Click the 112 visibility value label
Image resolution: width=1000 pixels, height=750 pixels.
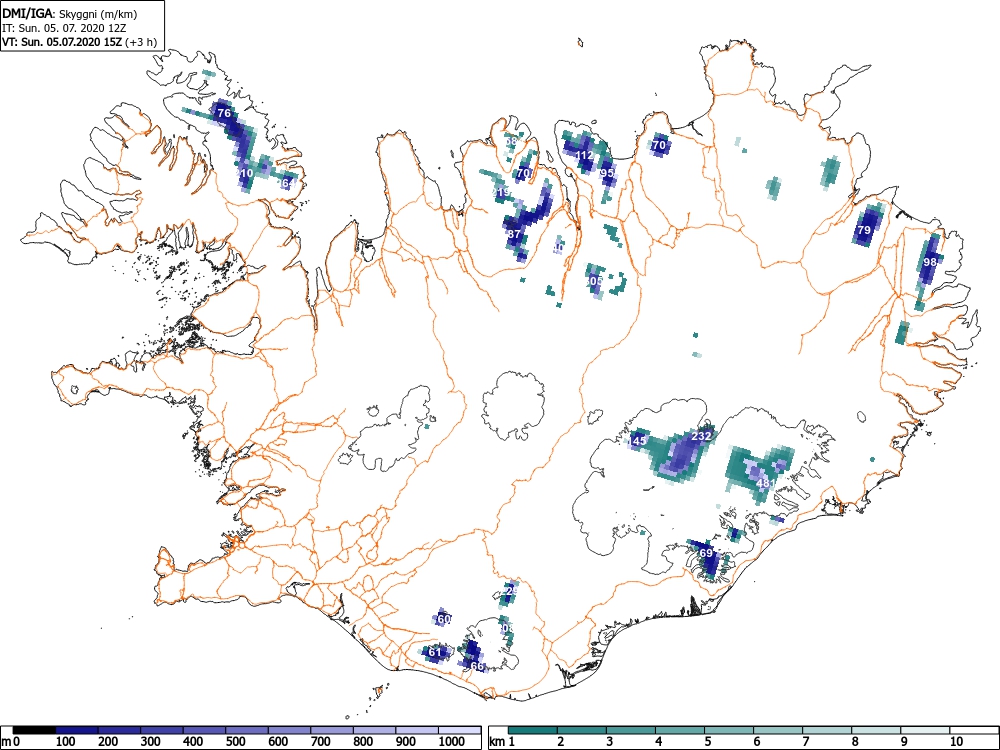click(x=584, y=155)
